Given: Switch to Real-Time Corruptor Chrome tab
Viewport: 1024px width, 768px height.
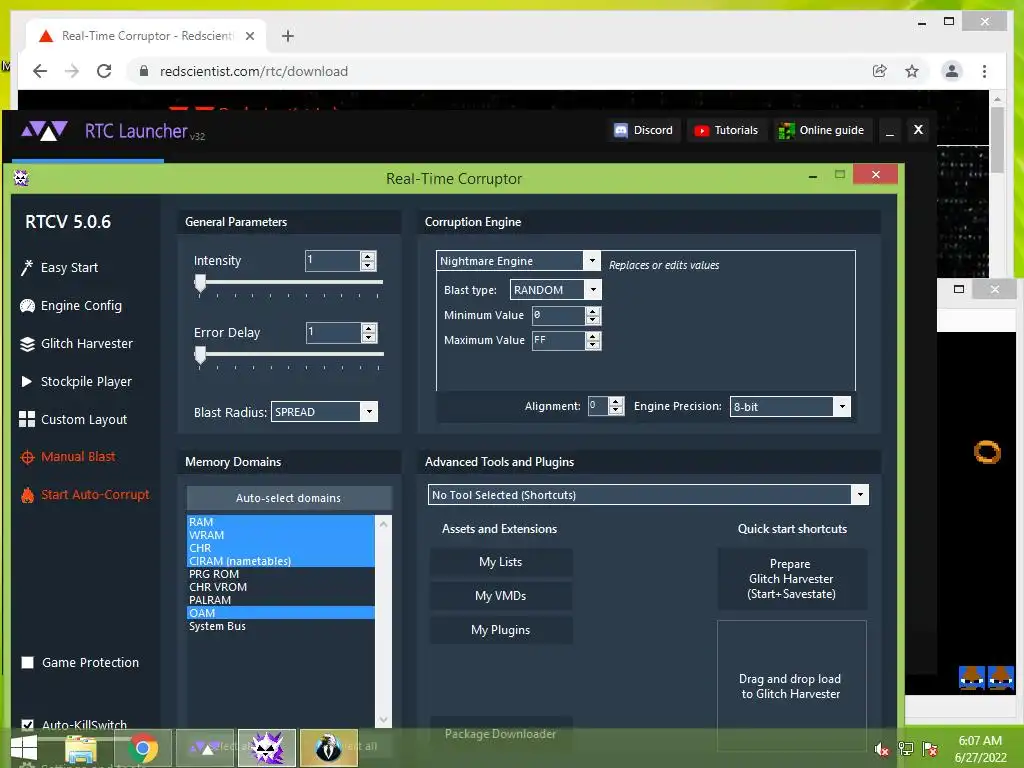Looking at the screenshot, I should tap(146, 36).
